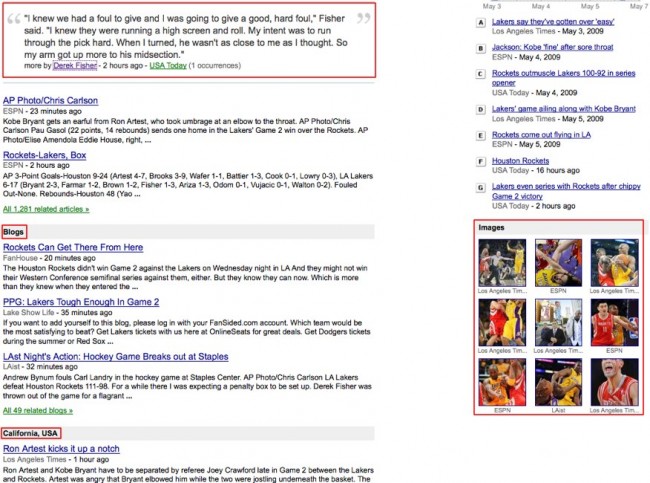Screen dimensions: 650x483
Task: Open the USA Today source link in the quote
Action: (168, 66)
